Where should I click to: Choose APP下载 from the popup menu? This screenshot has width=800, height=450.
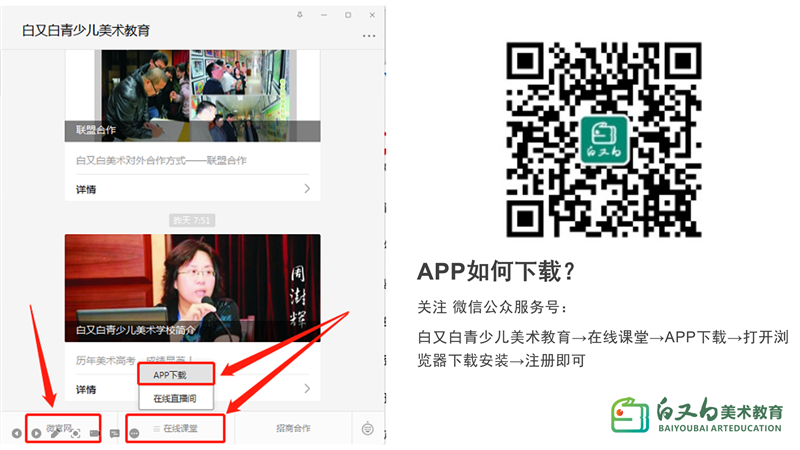(176, 374)
